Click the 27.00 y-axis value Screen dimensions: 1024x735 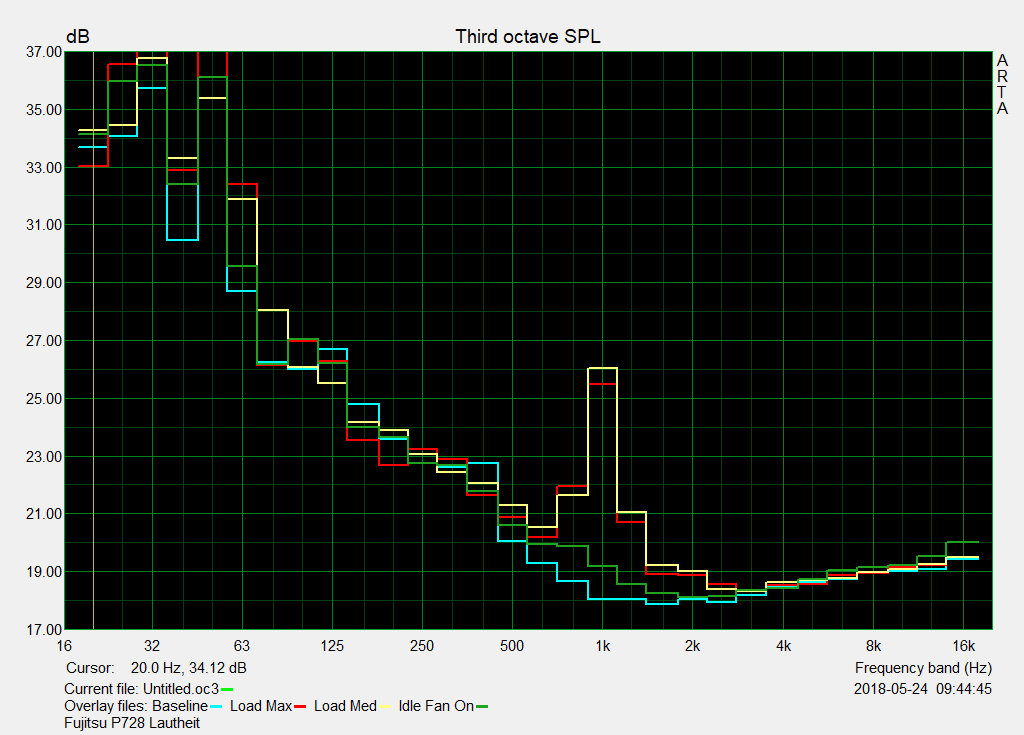[x=44, y=341]
